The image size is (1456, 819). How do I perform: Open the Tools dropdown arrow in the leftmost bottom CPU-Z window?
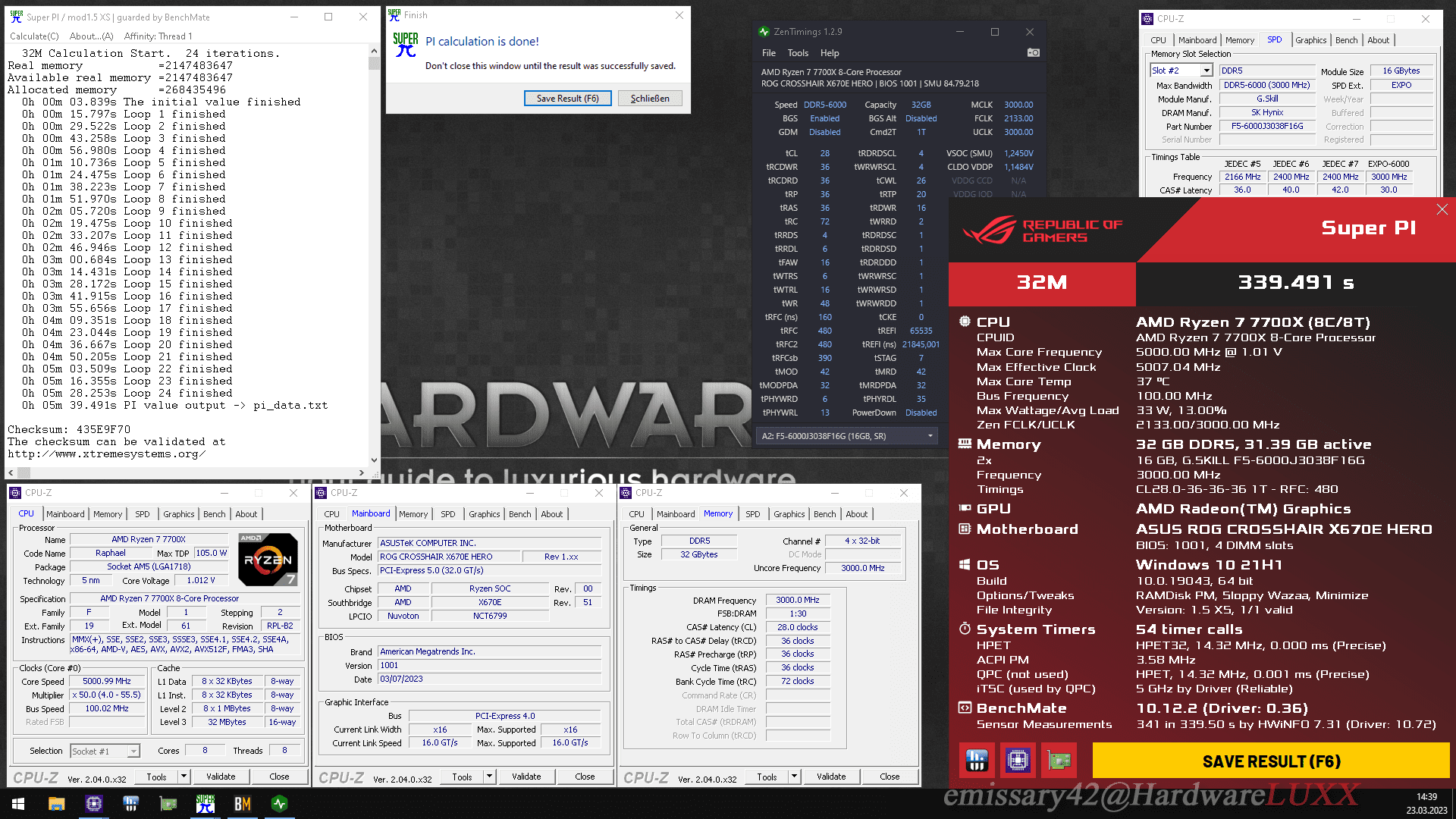click(x=183, y=777)
